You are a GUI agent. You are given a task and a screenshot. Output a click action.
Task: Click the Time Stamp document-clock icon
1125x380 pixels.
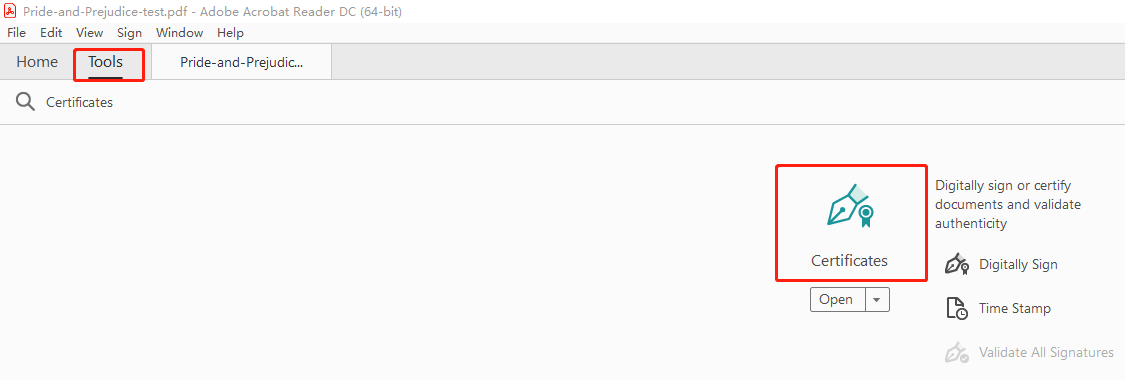point(956,308)
